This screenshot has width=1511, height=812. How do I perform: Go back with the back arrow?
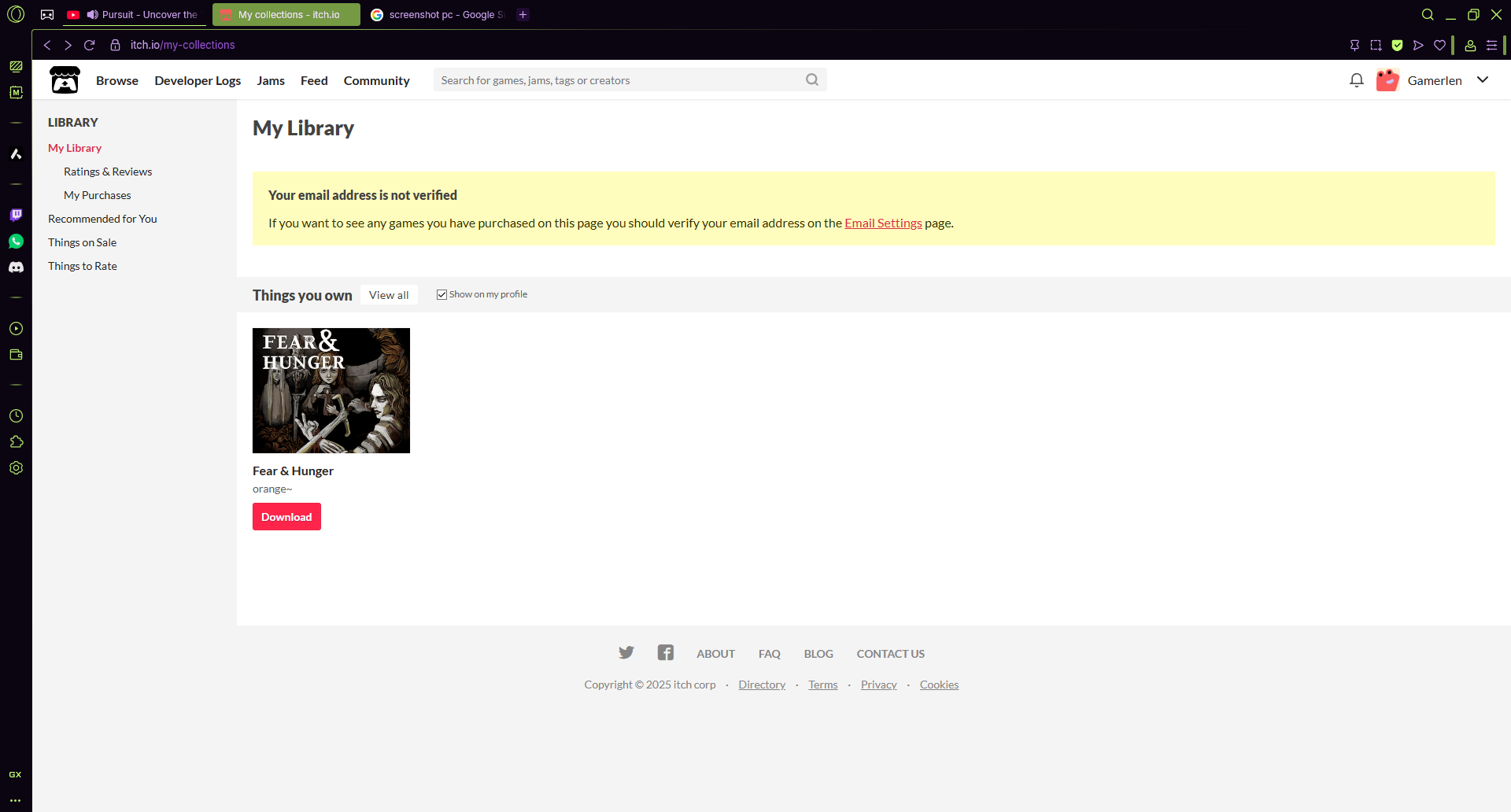pos(47,45)
